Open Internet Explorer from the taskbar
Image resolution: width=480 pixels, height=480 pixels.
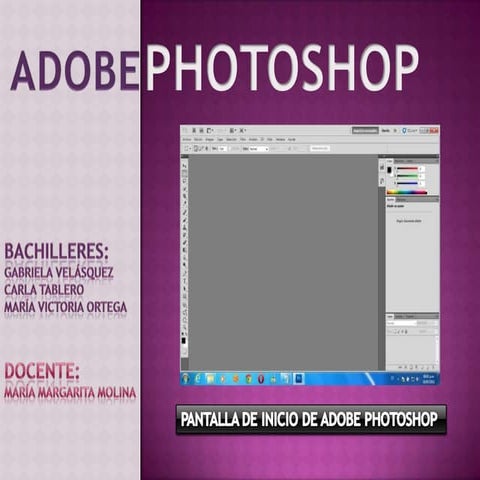point(198,379)
